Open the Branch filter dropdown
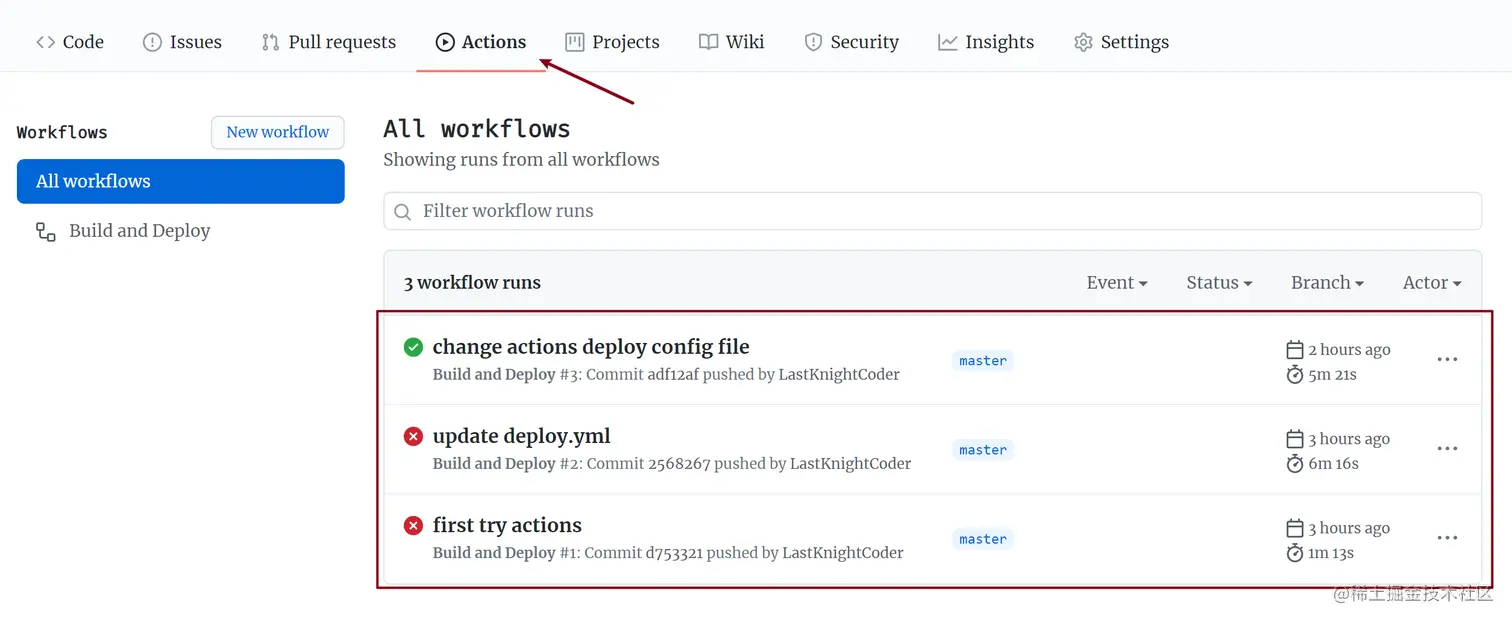 coord(1327,283)
